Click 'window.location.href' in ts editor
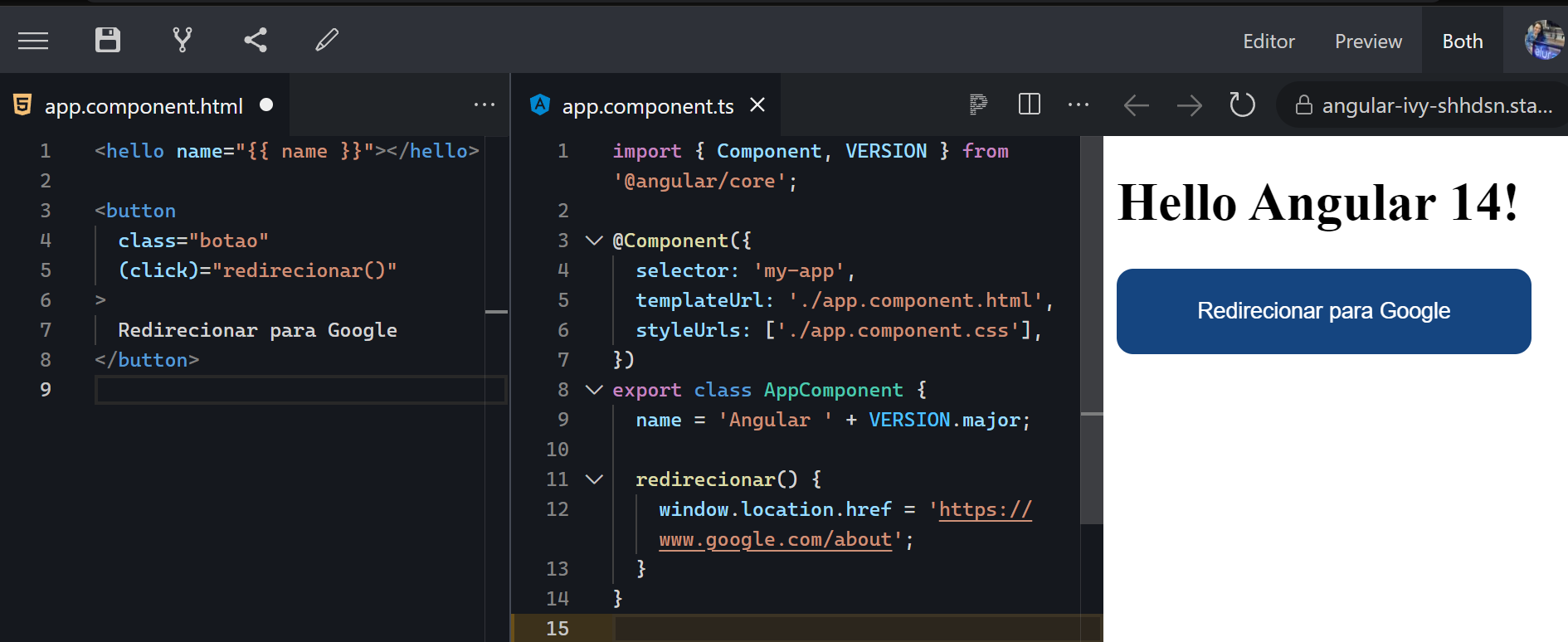1568x642 pixels. 775,509
